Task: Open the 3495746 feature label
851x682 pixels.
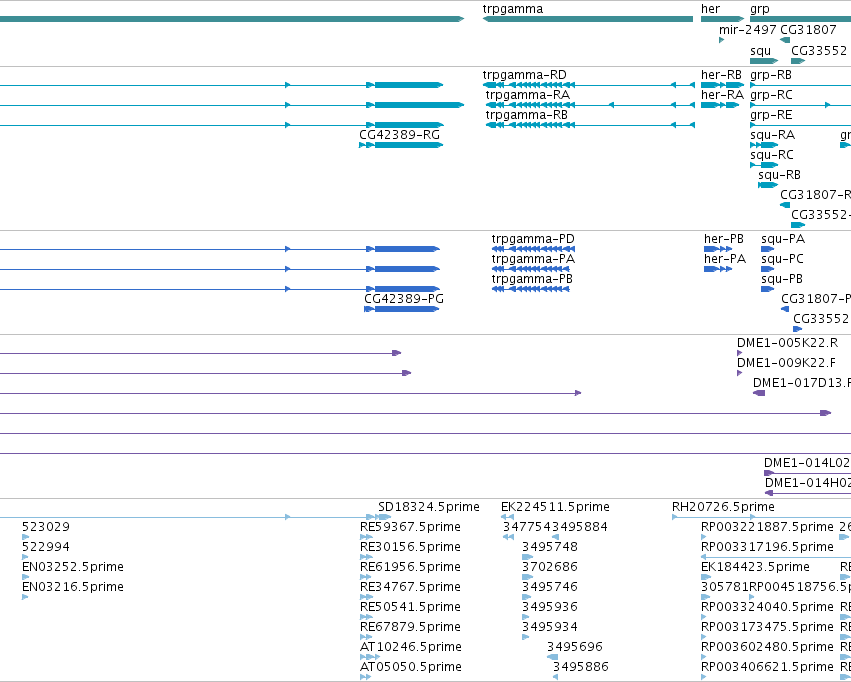Action: [550, 587]
